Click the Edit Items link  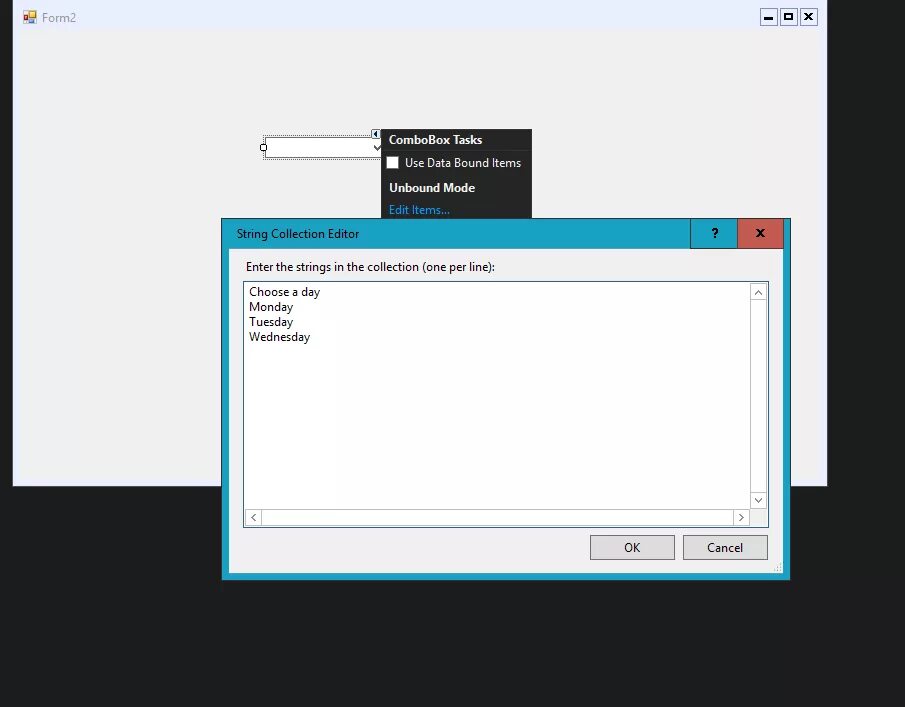click(419, 210)
